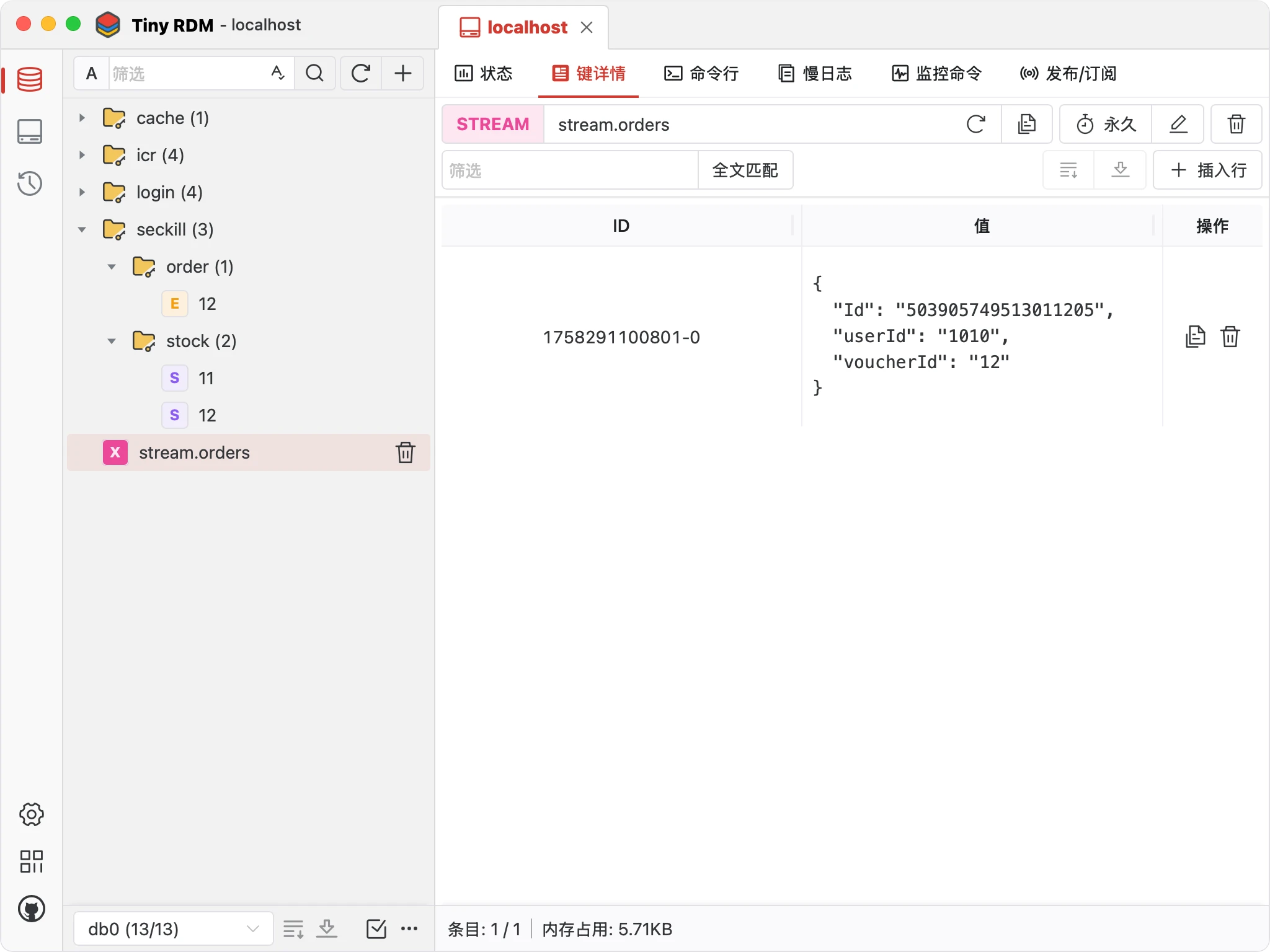The height and width of the screenshot is (952, 1270).
Task: Click the 永久 TTL button
Action: 1106,125
